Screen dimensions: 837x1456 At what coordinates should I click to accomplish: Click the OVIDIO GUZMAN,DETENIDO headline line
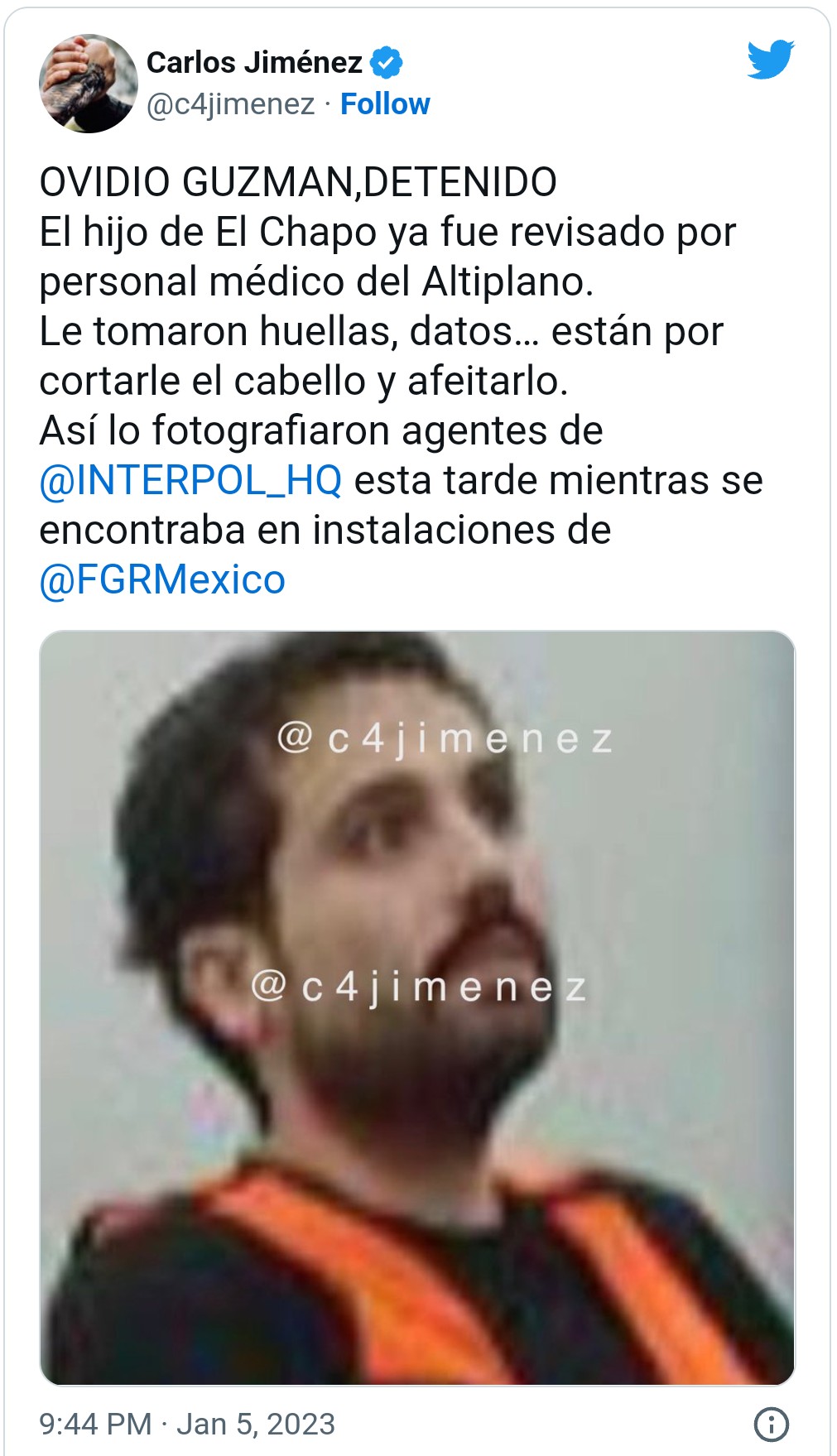[298, 182]
